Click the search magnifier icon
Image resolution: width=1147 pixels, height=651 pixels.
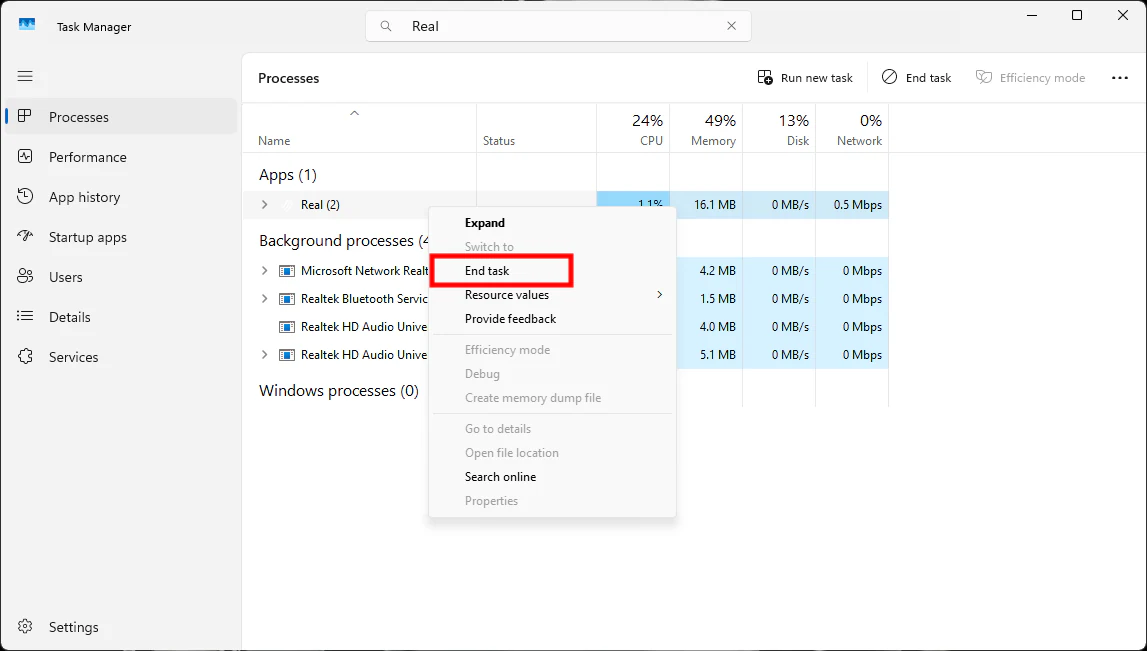(386, 26)
